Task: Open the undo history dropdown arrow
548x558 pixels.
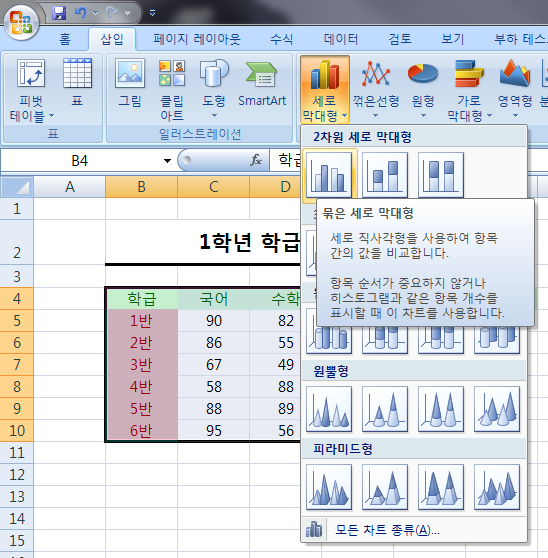Action: tap(95, 13)
